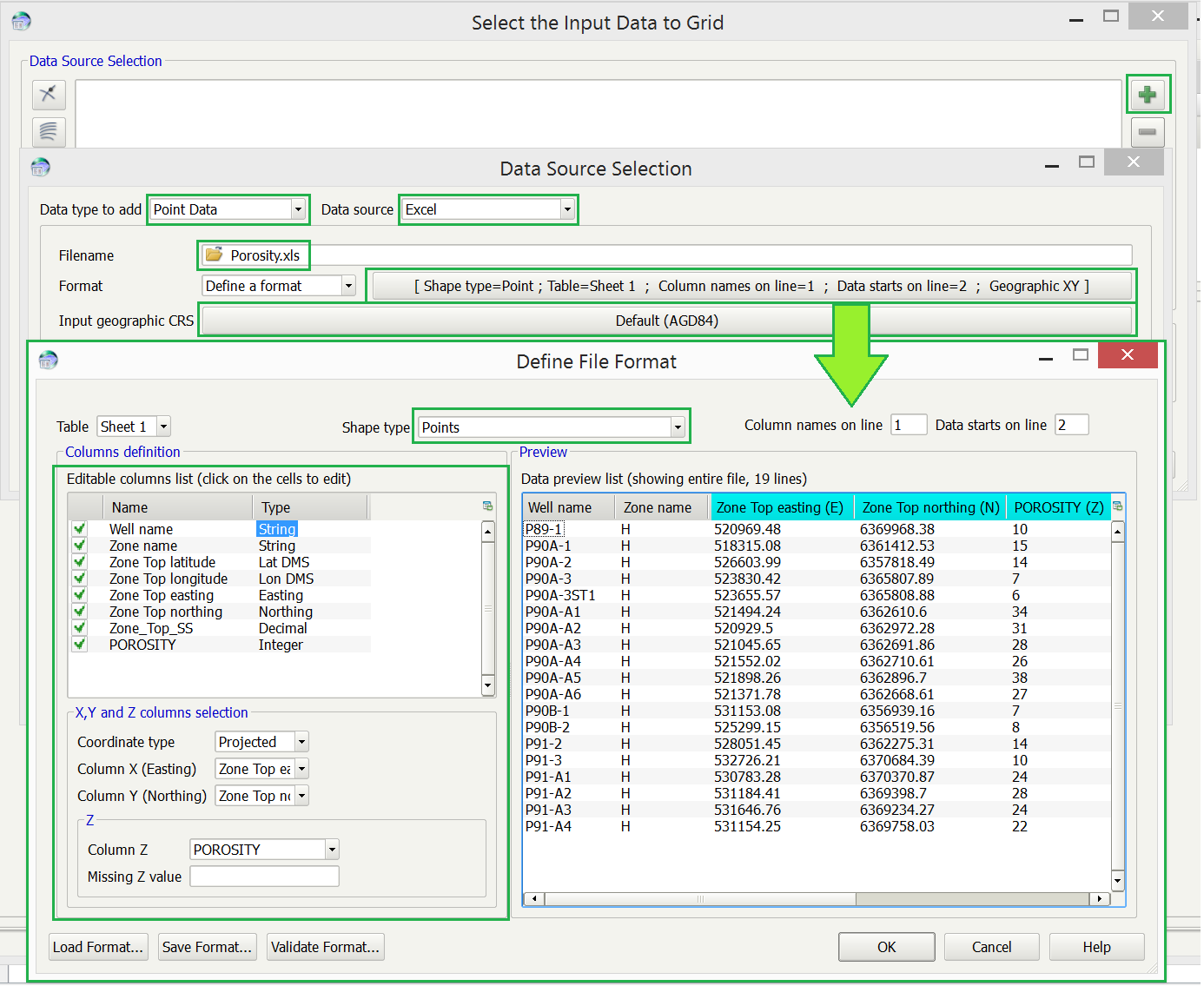1204x986 pixels.
Task: Click the Save Format... button
Action: 207,947
